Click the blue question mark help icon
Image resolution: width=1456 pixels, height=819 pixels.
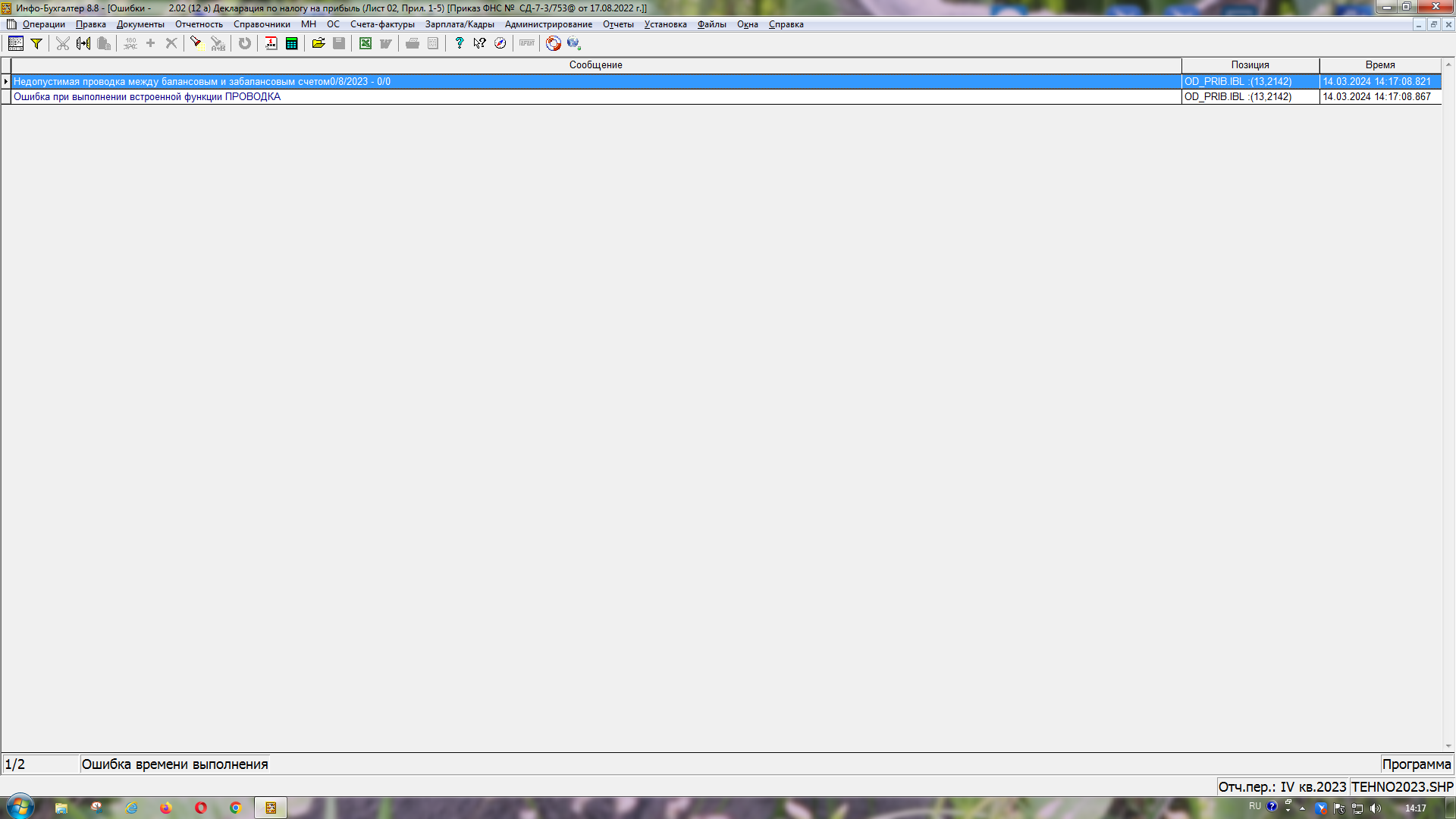pyautogui.click(x=459, y=43)
